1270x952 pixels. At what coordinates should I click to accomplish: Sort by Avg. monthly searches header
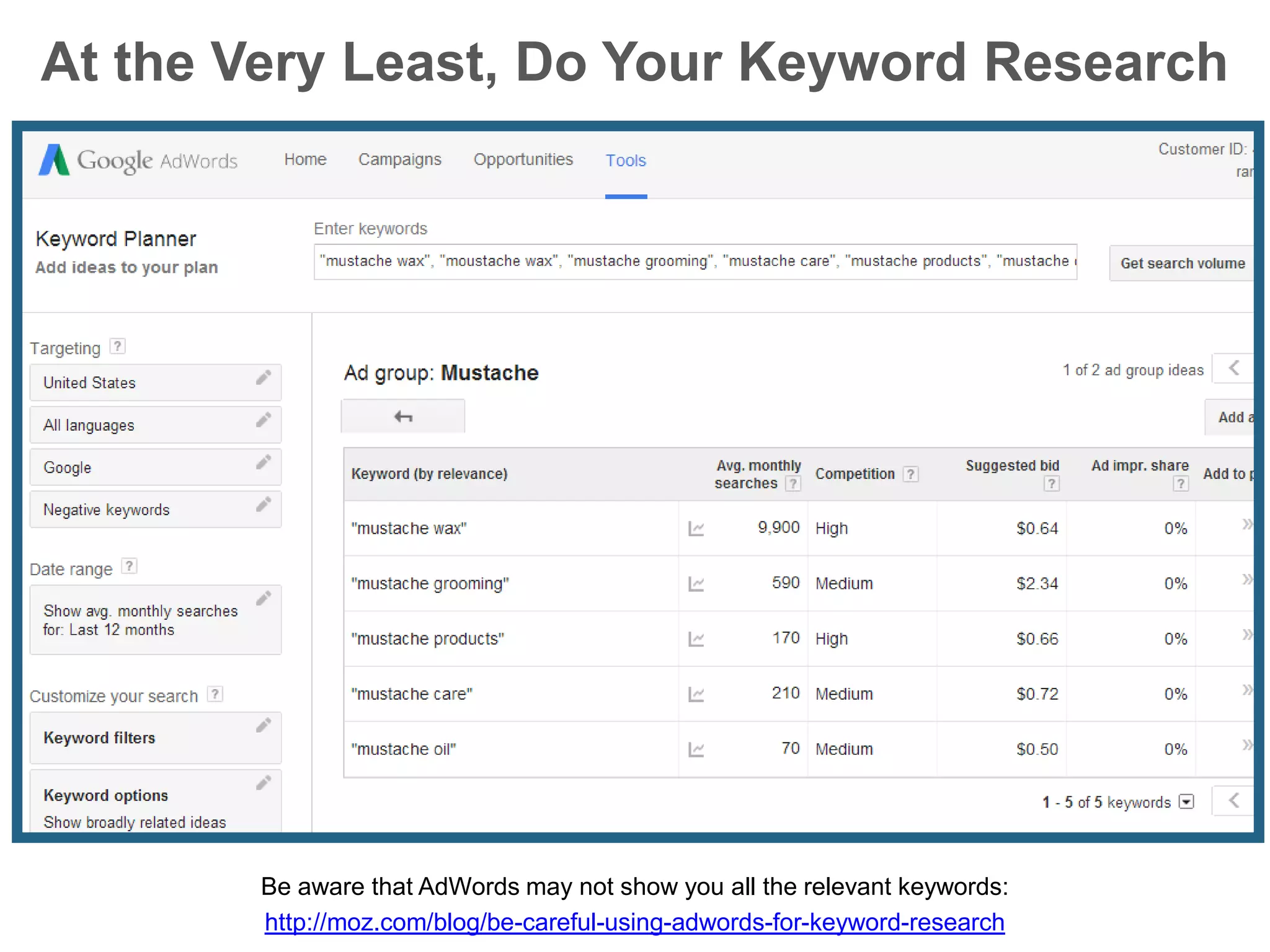click(758, 474)
